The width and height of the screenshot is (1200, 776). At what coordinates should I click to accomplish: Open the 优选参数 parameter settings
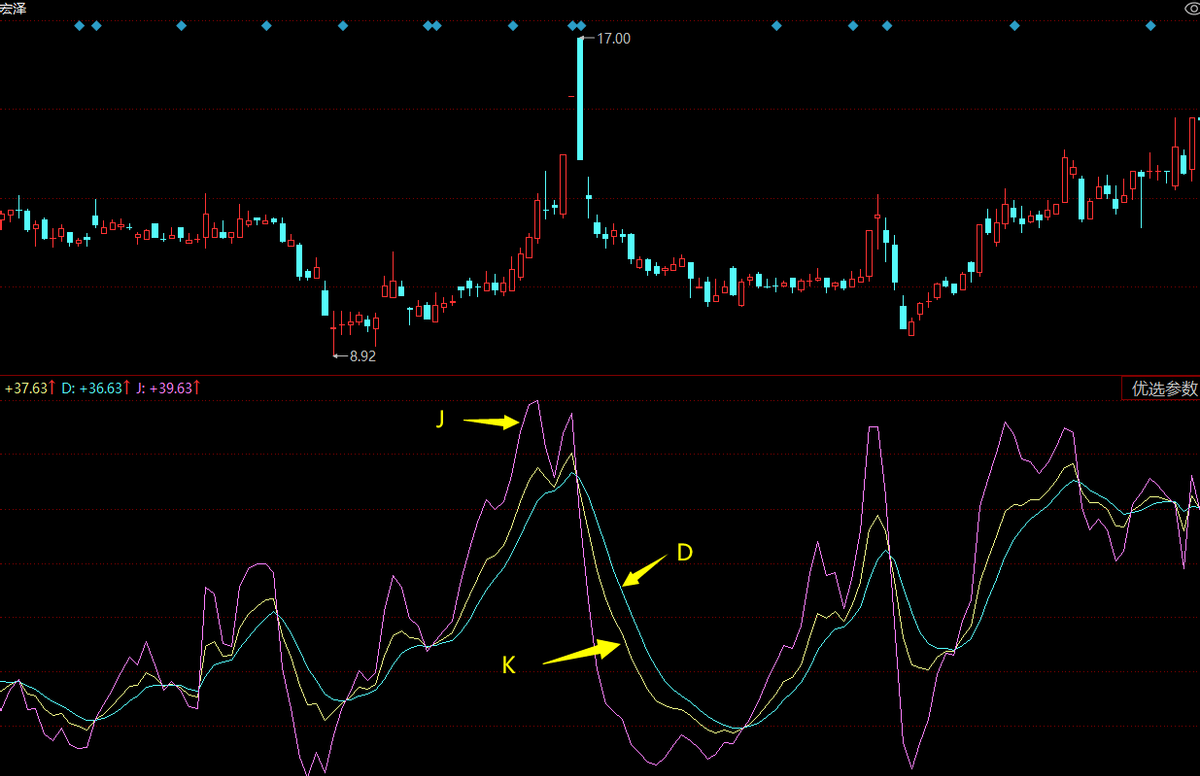point(1163,389)
